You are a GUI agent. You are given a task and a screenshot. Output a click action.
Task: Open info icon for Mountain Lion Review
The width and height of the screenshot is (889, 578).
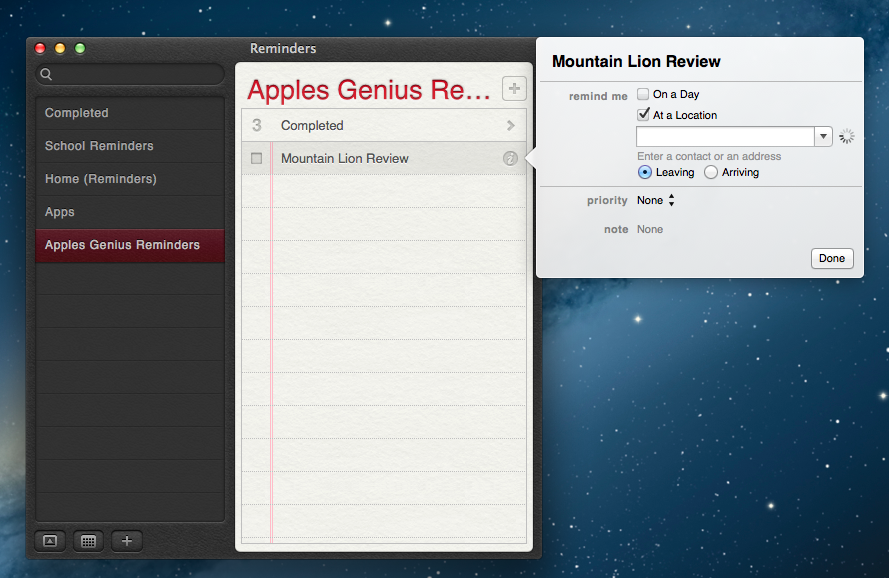click(x=510, y=158)
